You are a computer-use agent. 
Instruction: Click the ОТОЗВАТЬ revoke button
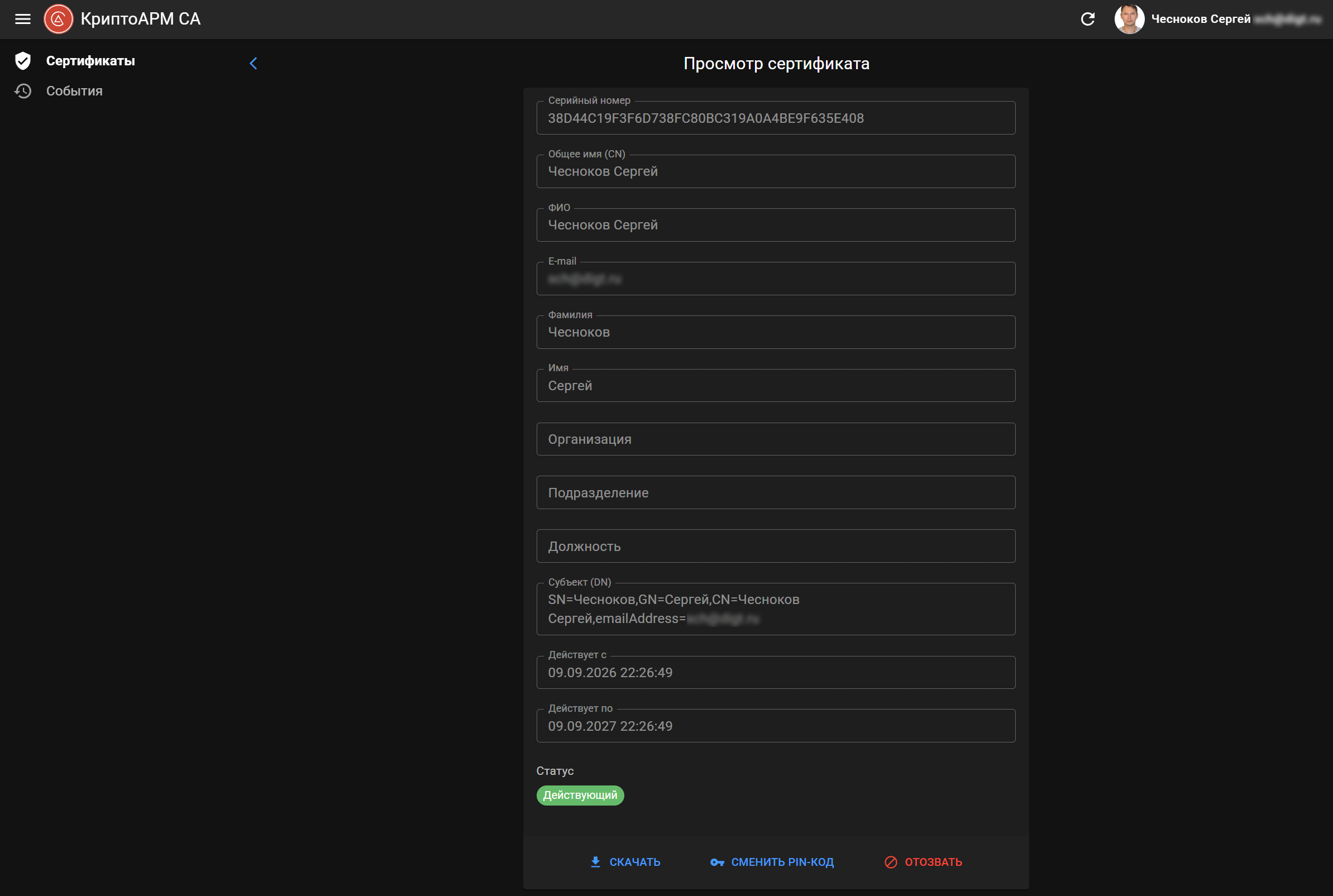coord(923,862)
